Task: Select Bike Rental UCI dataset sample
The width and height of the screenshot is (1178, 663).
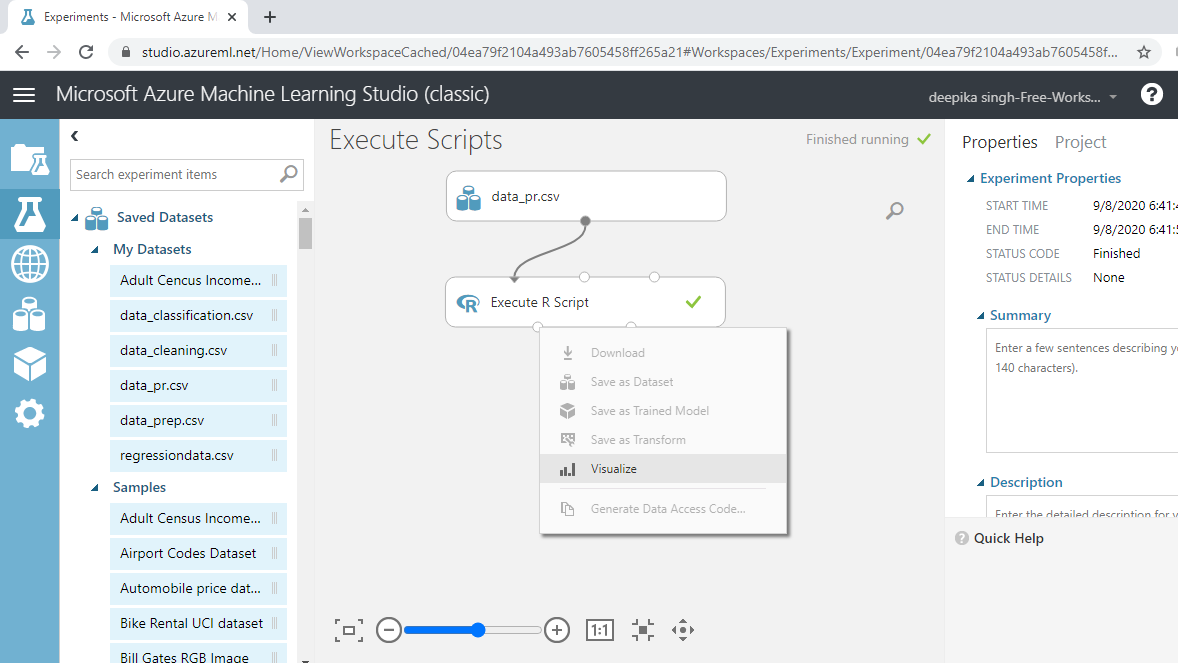Action: (198, 623)
